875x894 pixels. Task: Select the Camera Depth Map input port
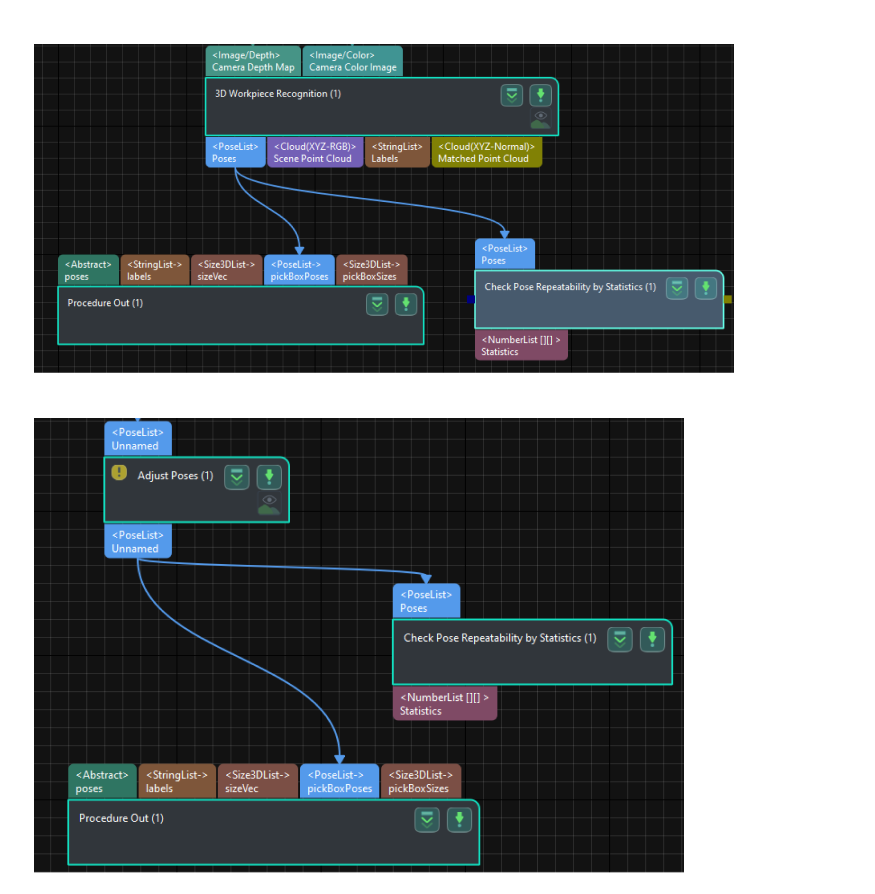(252, 61)
